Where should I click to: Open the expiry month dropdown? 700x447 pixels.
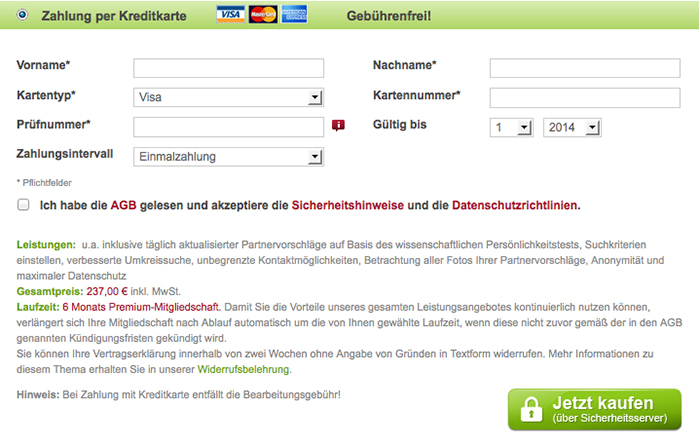point(512,128)
